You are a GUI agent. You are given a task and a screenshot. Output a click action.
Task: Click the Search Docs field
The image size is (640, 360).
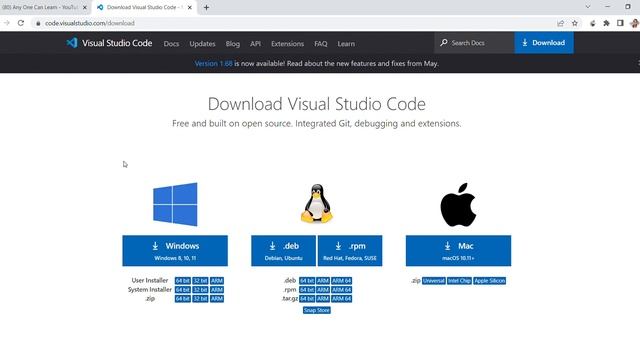474,42
